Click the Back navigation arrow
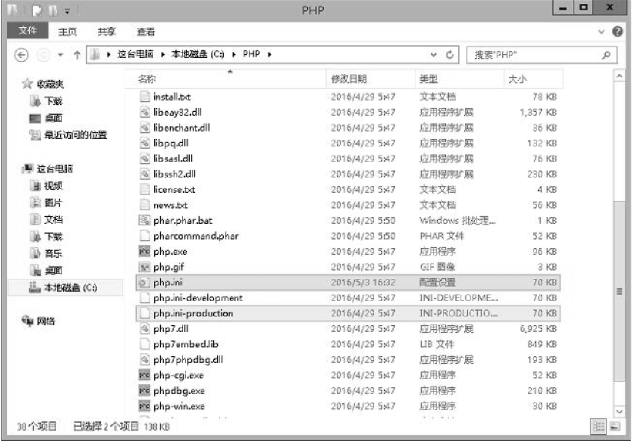Screen dimensions: 632x441 21,55
